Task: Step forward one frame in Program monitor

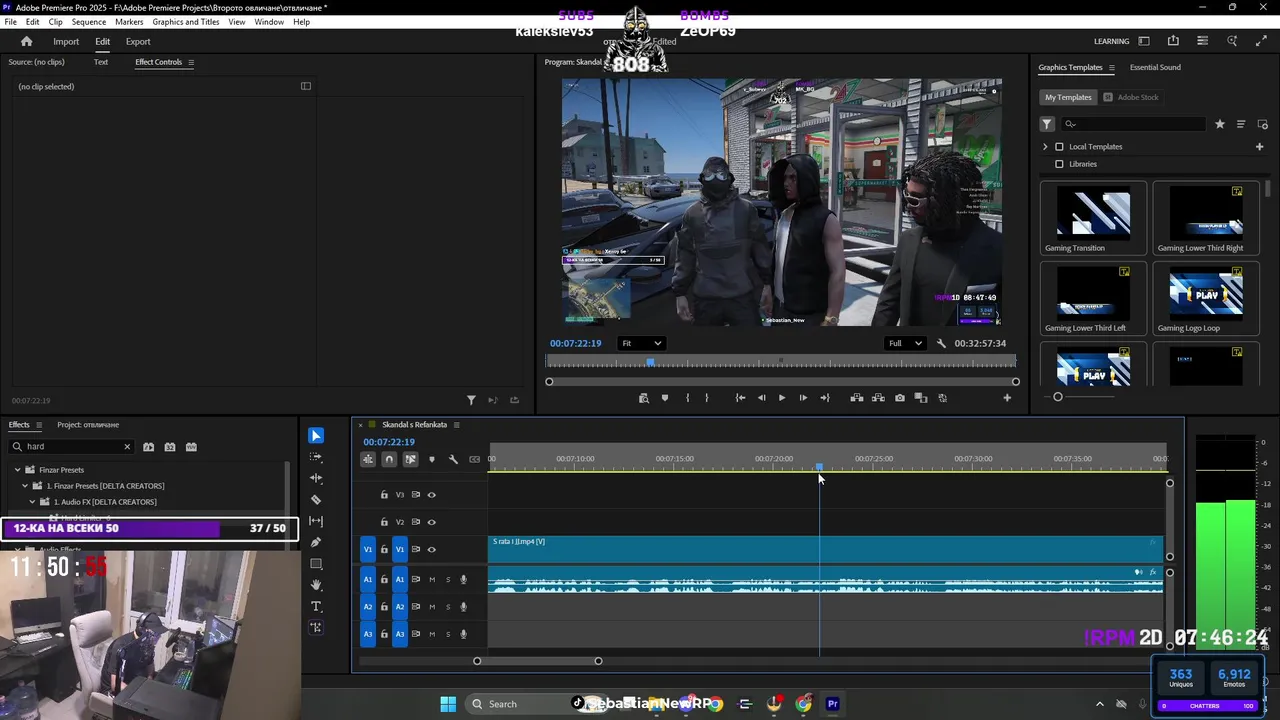Action: click(x=803, y=398)
